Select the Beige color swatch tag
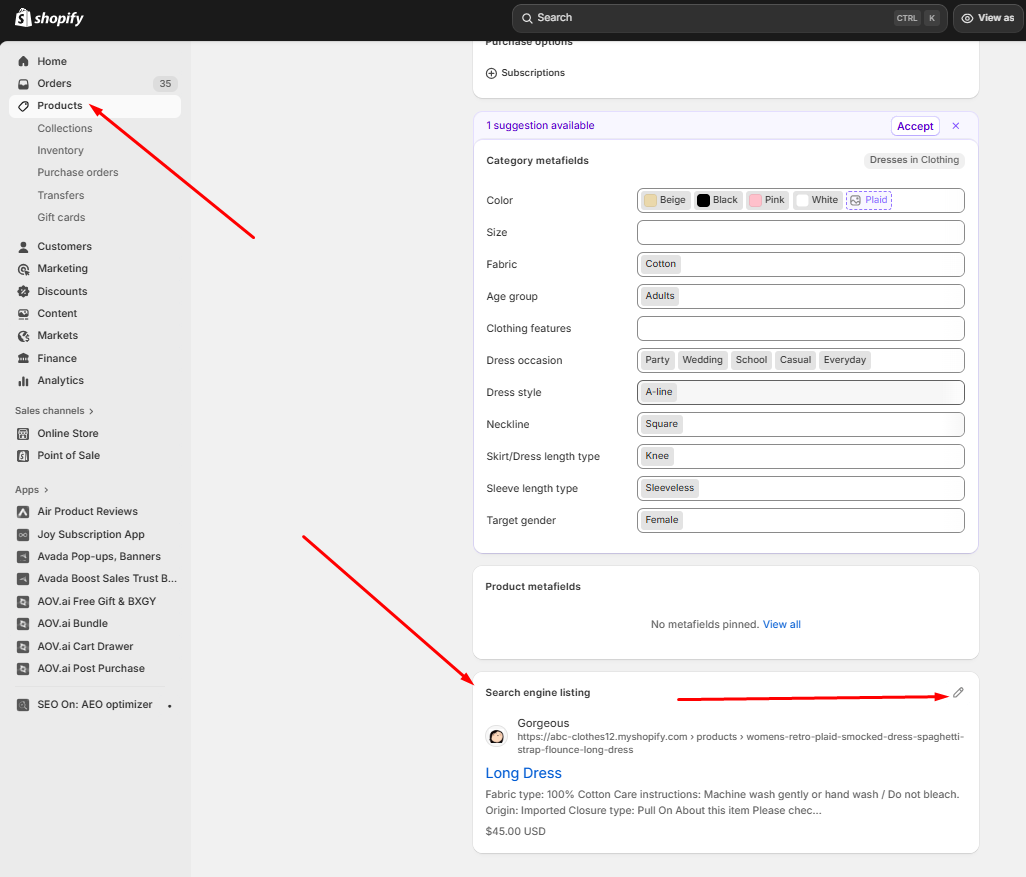This screenshot has height=877, width=1026. 666,200
